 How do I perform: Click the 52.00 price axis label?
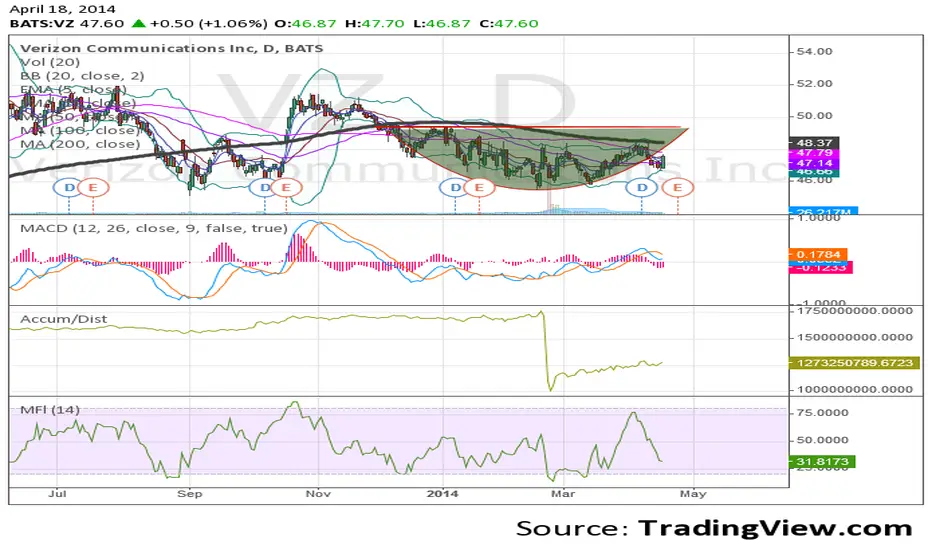[x=814, y=84]
